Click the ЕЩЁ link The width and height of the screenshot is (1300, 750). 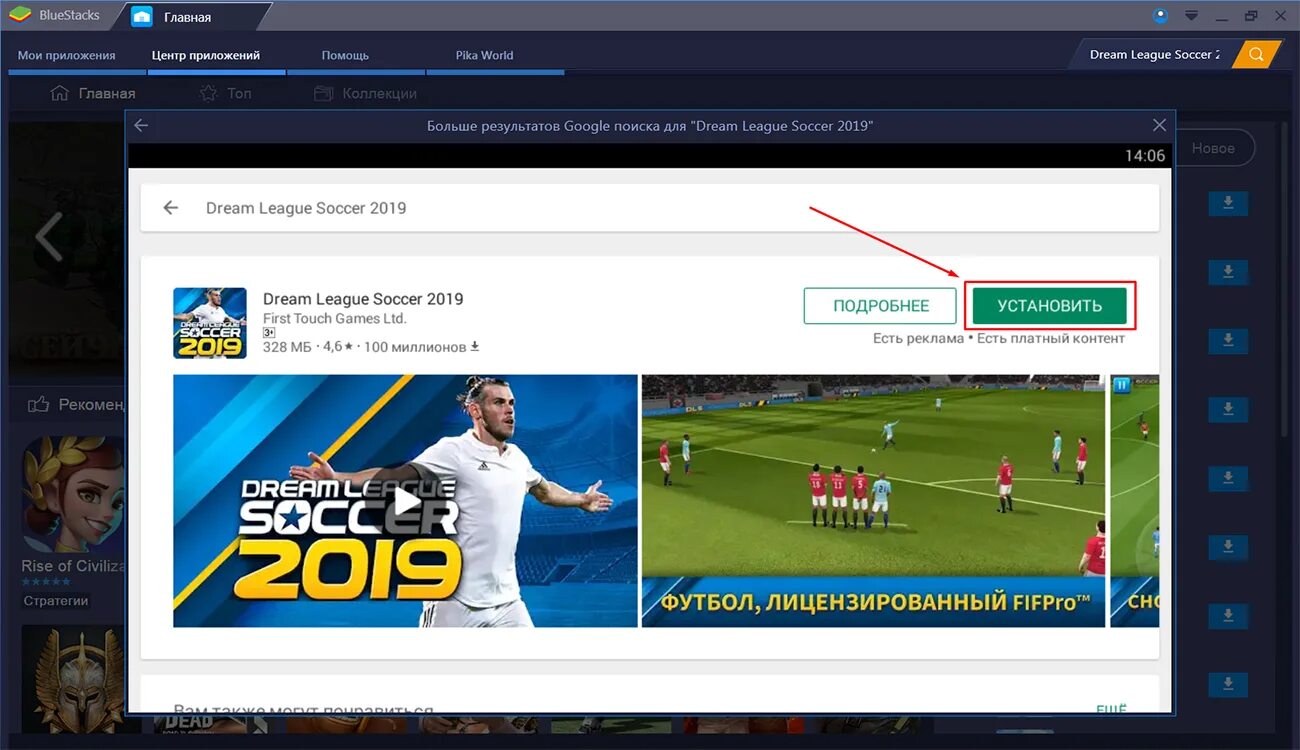pos(1111,709)
